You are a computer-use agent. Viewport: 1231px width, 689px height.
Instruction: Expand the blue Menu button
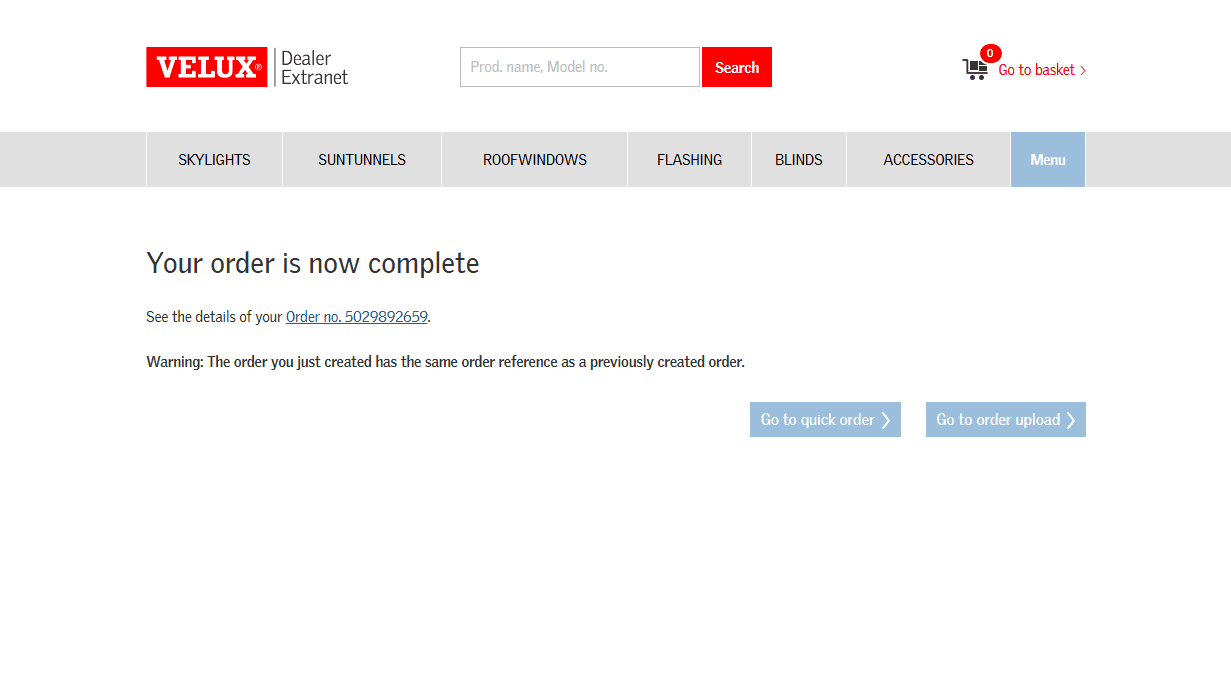[1048, 160]
